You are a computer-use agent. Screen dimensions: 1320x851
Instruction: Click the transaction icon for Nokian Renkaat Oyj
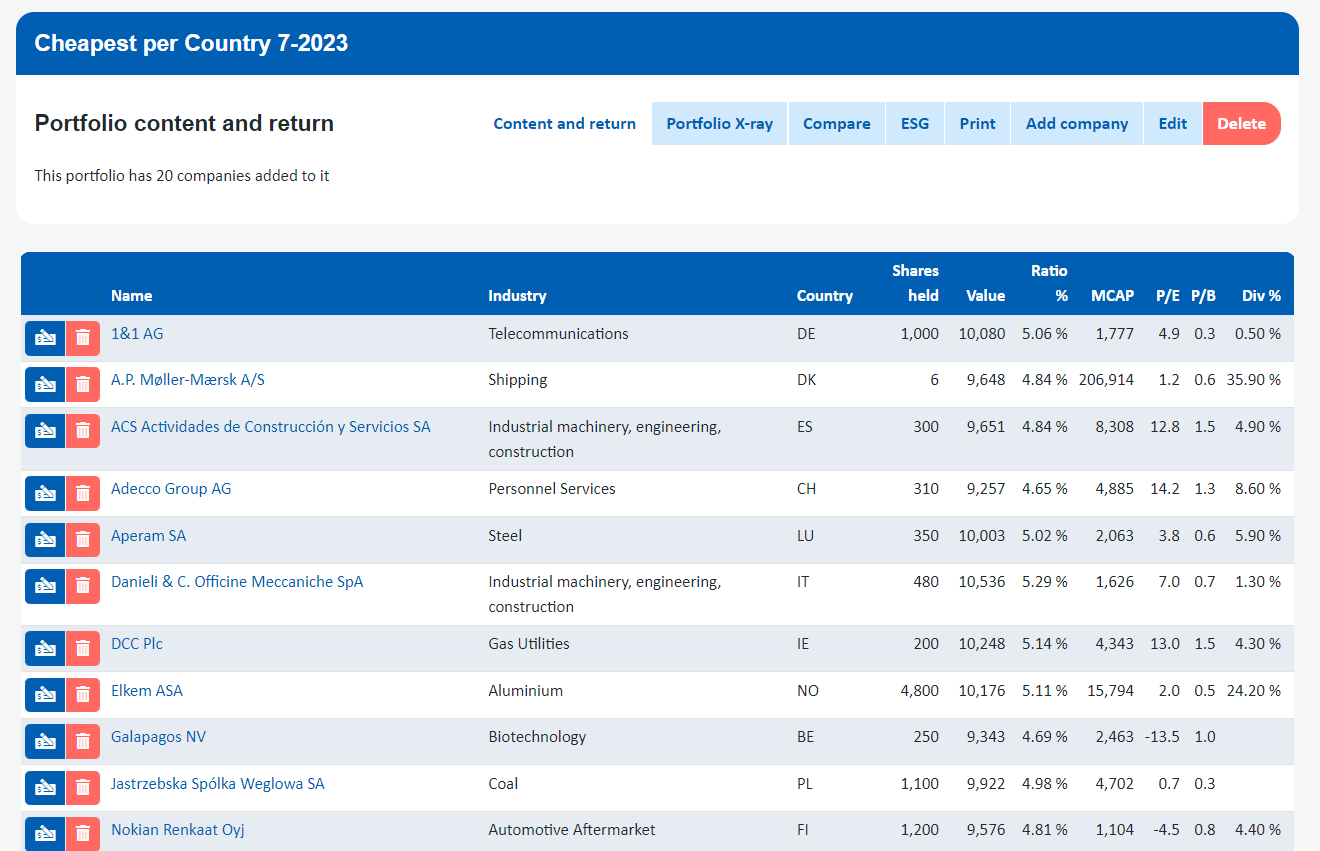pos(45,834)
